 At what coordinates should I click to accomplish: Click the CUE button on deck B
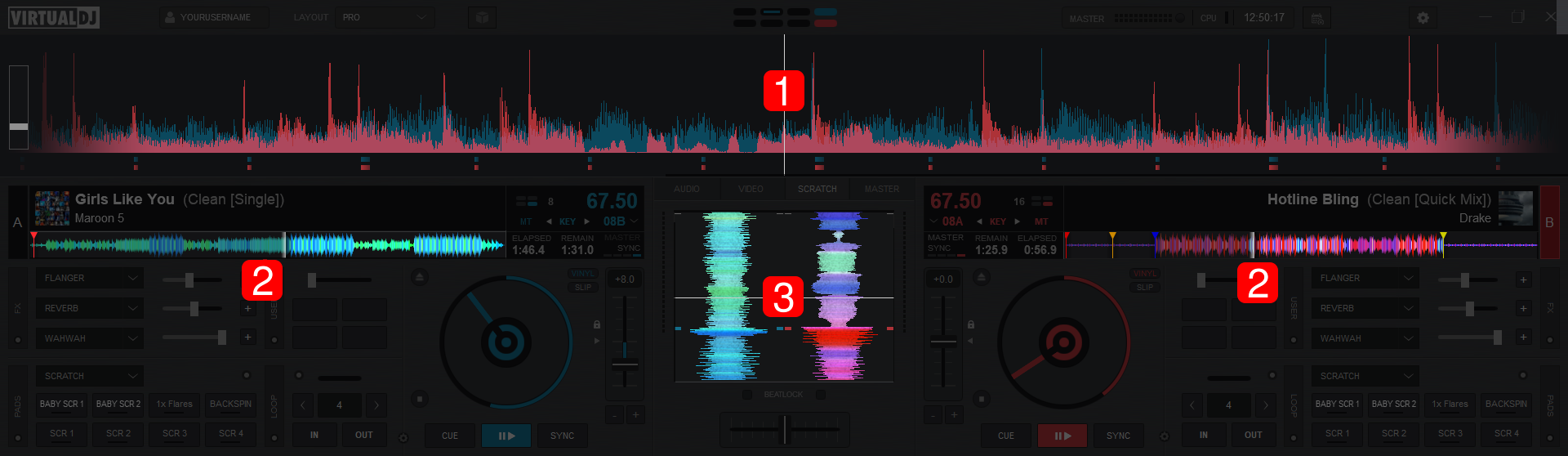pos(1006,436)
